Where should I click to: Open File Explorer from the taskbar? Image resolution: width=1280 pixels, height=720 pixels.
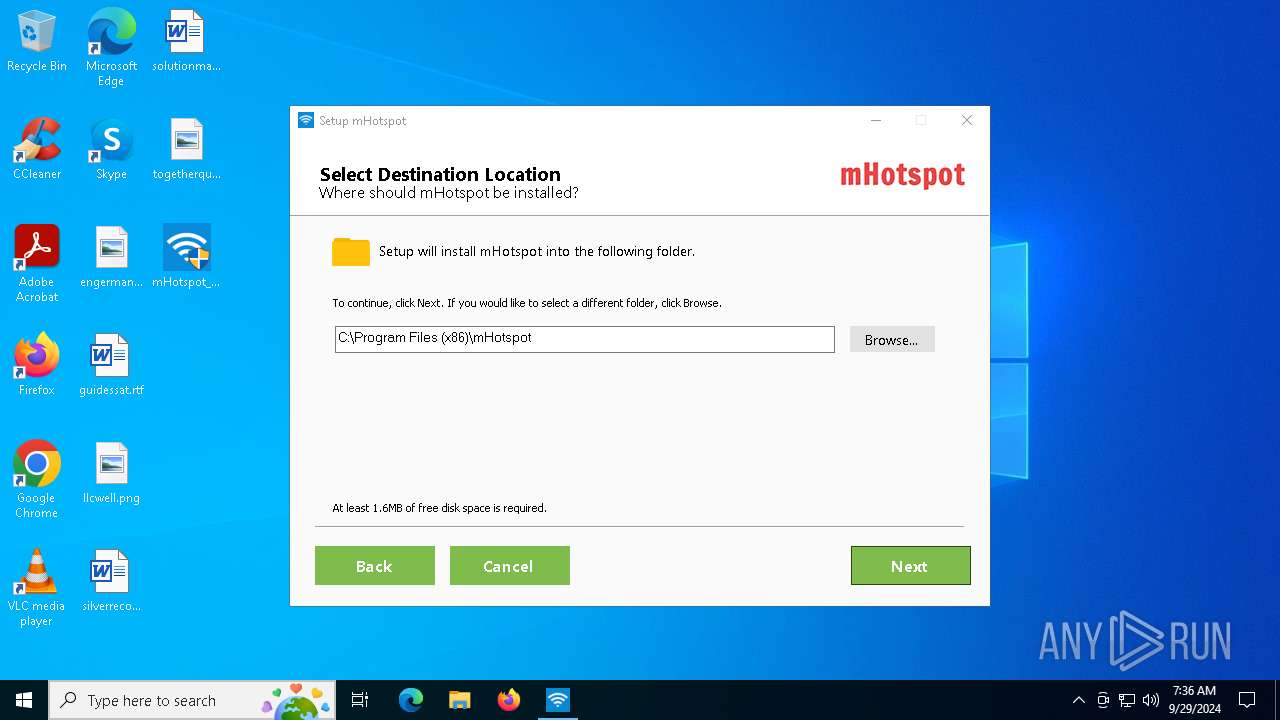tap(460, 700)
